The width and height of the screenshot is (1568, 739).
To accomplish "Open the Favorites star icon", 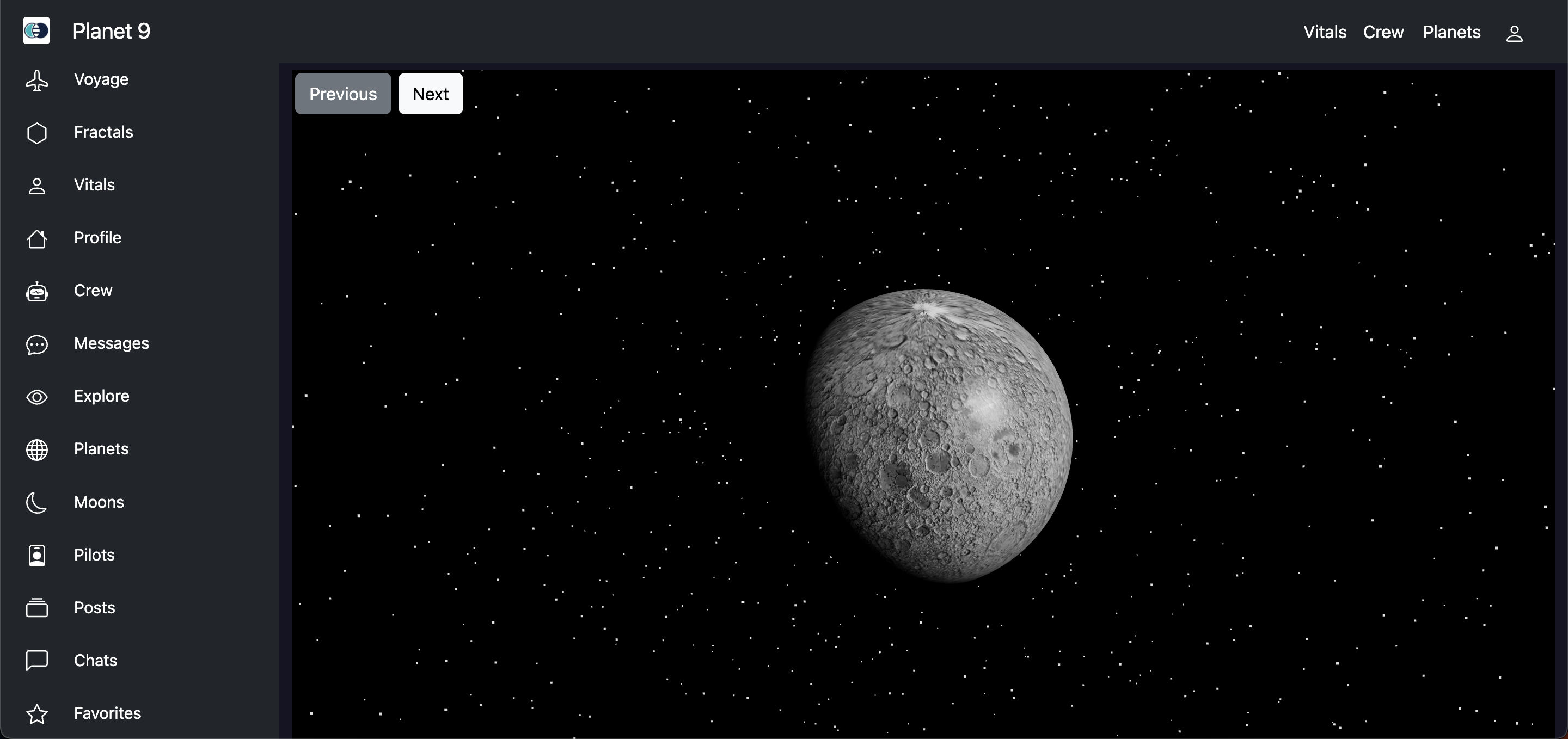I will click(37, 713).
